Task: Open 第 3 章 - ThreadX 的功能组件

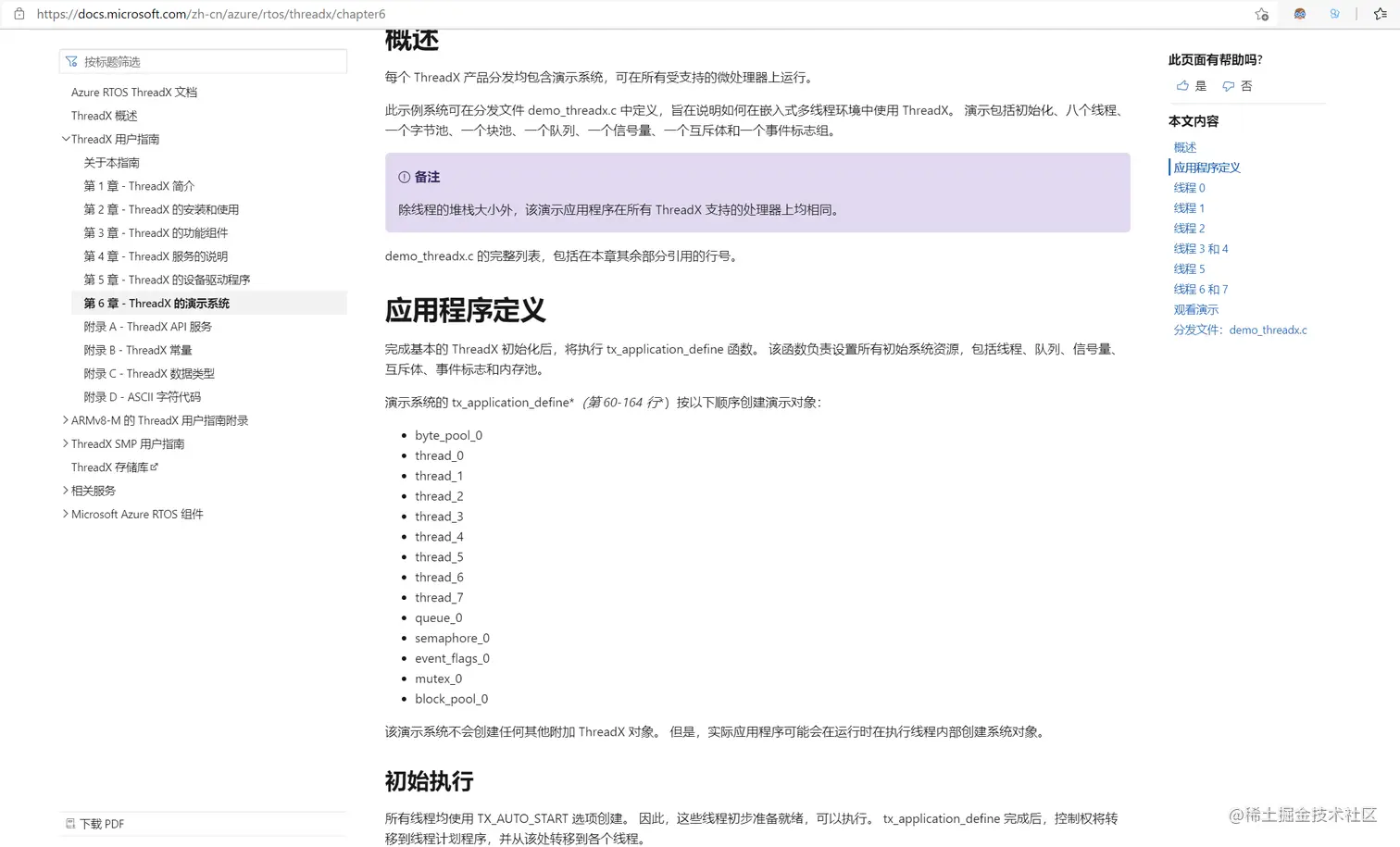Action: pyautogui.click(x=156, y=233)
